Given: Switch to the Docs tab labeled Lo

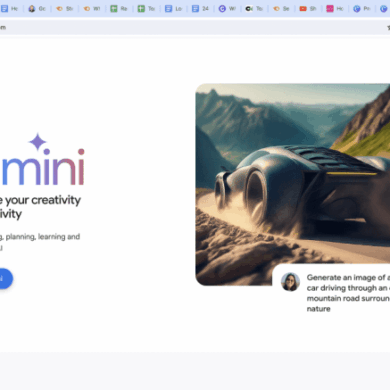Looking at the screenshot, I should pos(174,9).
